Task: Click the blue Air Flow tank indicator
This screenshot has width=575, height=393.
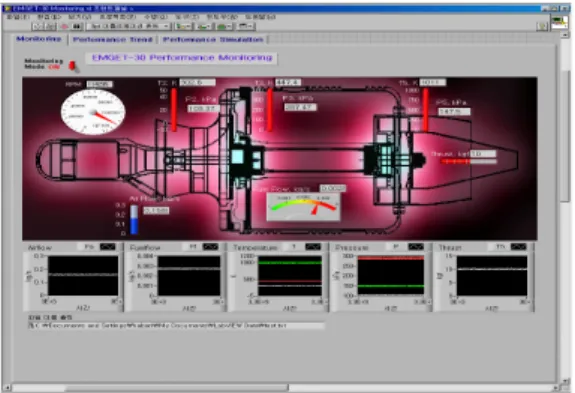Action: [134, 219]
